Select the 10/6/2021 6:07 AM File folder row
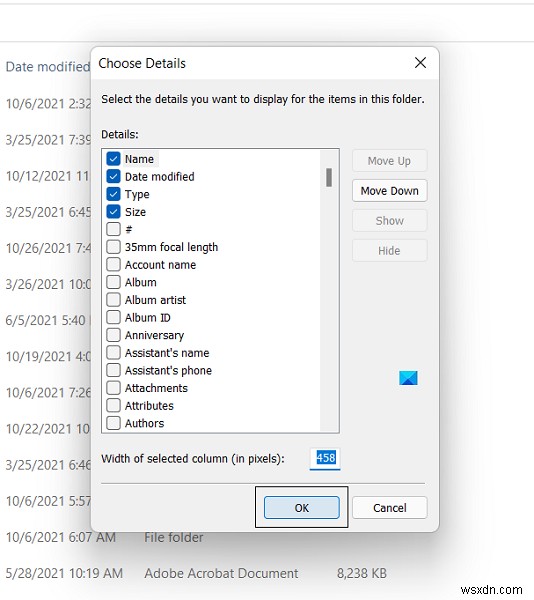534x600 pixels. 104,537
